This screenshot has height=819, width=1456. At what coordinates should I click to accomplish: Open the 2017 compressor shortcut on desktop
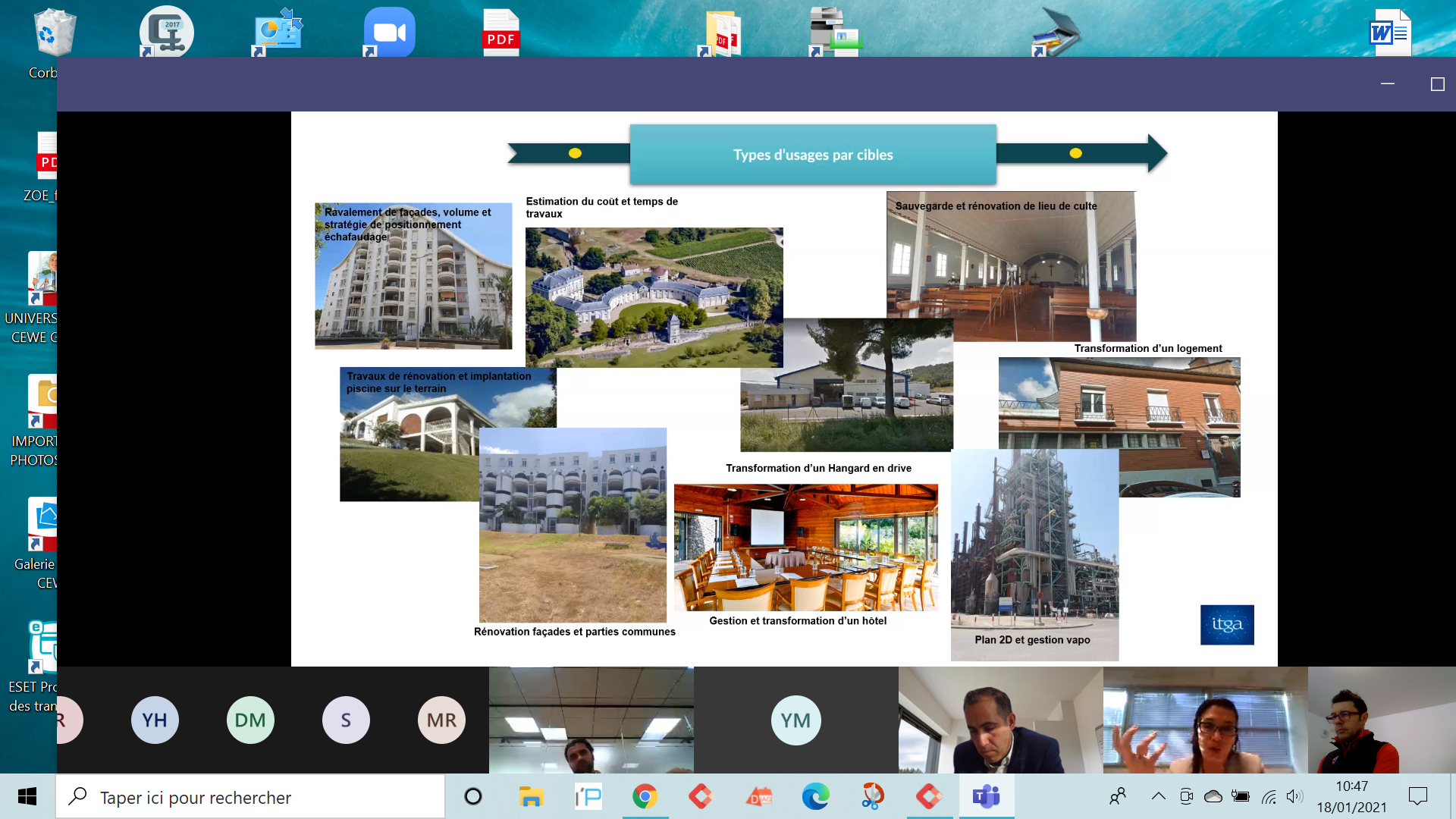(x=166, y=32)
